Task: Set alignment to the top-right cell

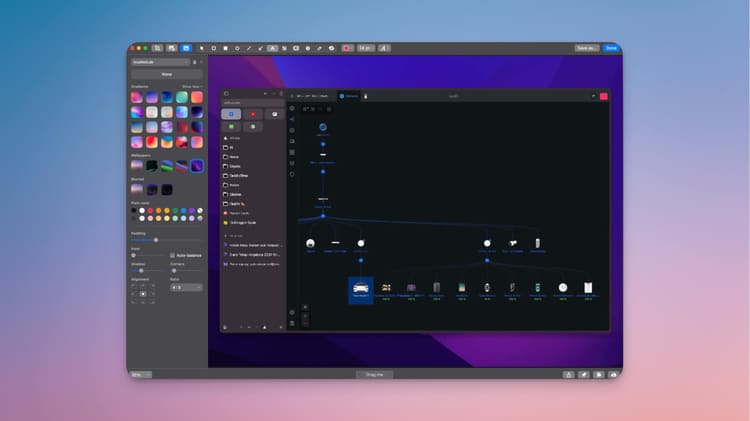Action: coord(153,286)
